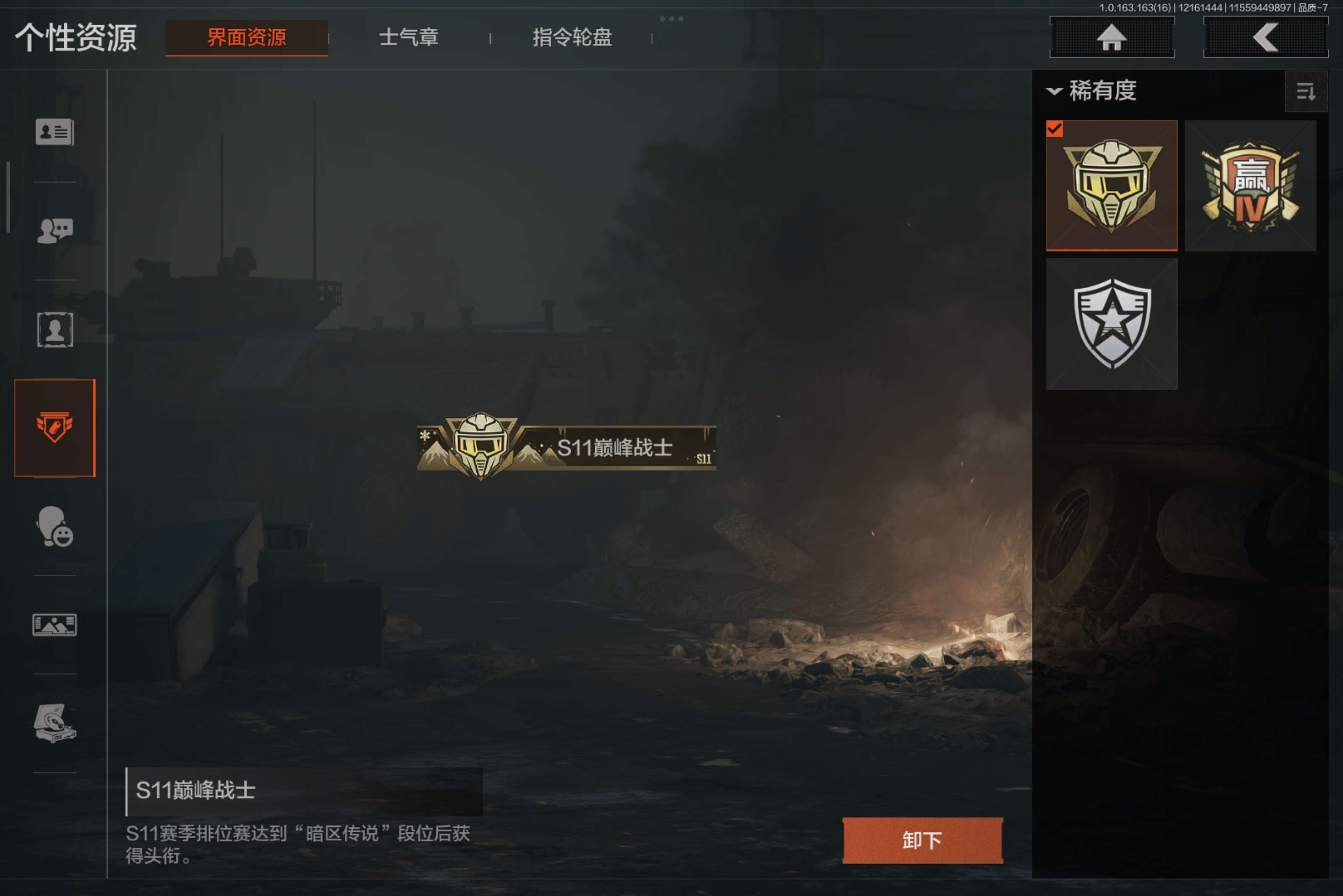Image resolution: width=1343 pixels, height=896 pixels.
Task: Open the music player sidebar icon
Action: point(55,723)
